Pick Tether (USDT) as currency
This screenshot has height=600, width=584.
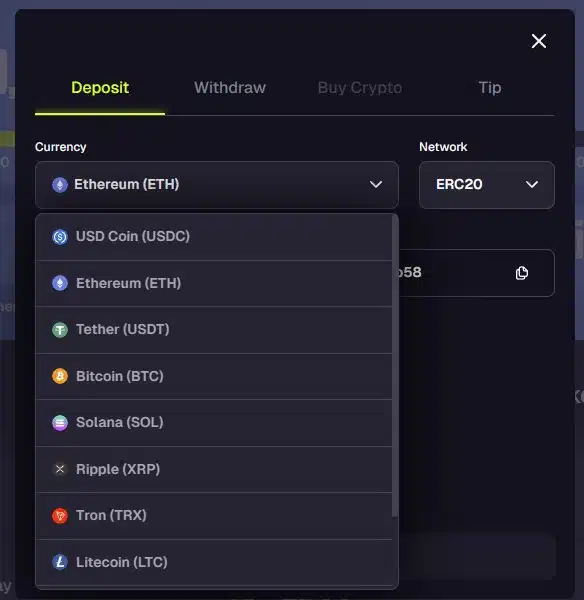coord(214,330)
